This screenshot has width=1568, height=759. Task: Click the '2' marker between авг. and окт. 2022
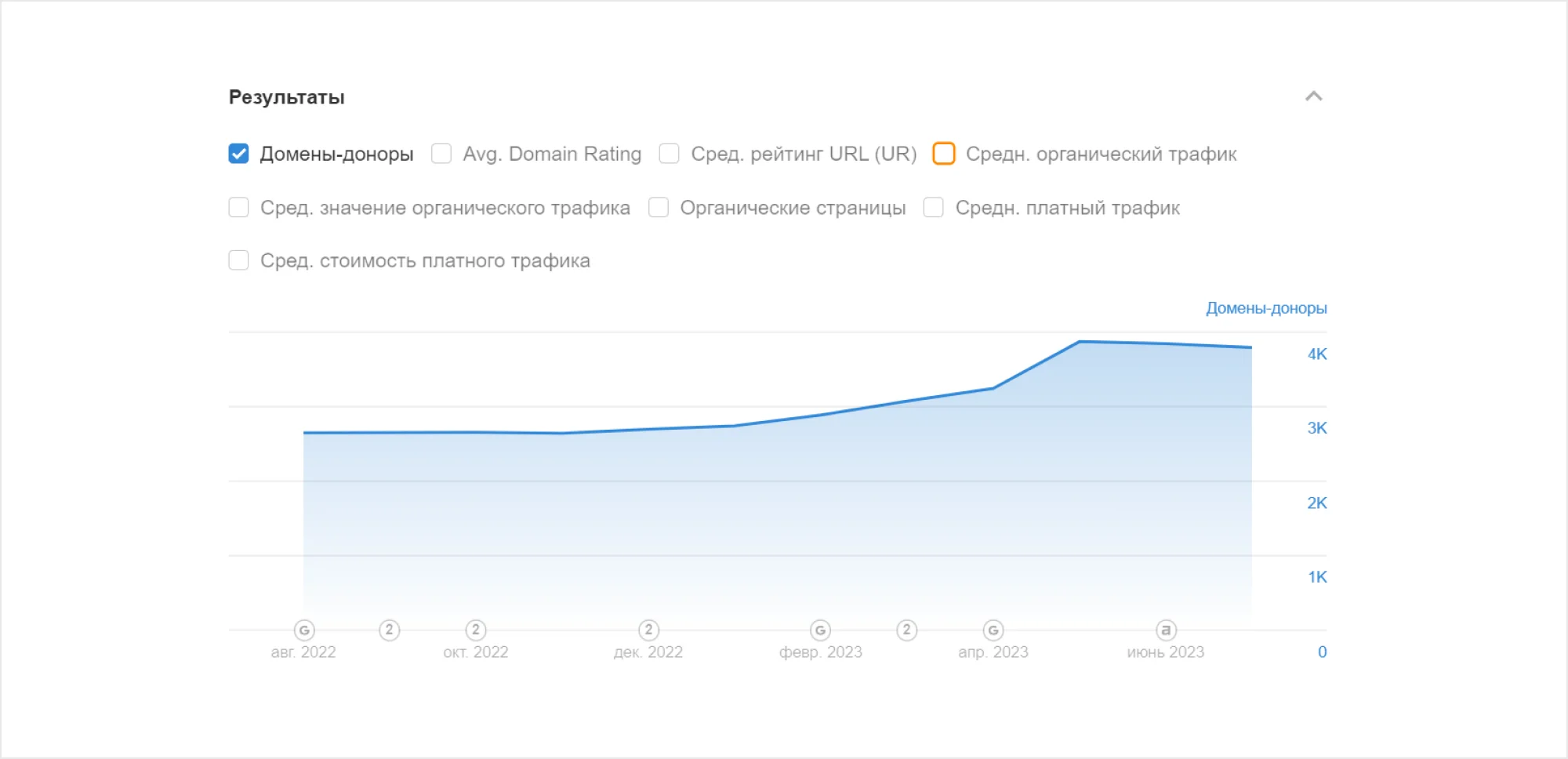(390, 630)
